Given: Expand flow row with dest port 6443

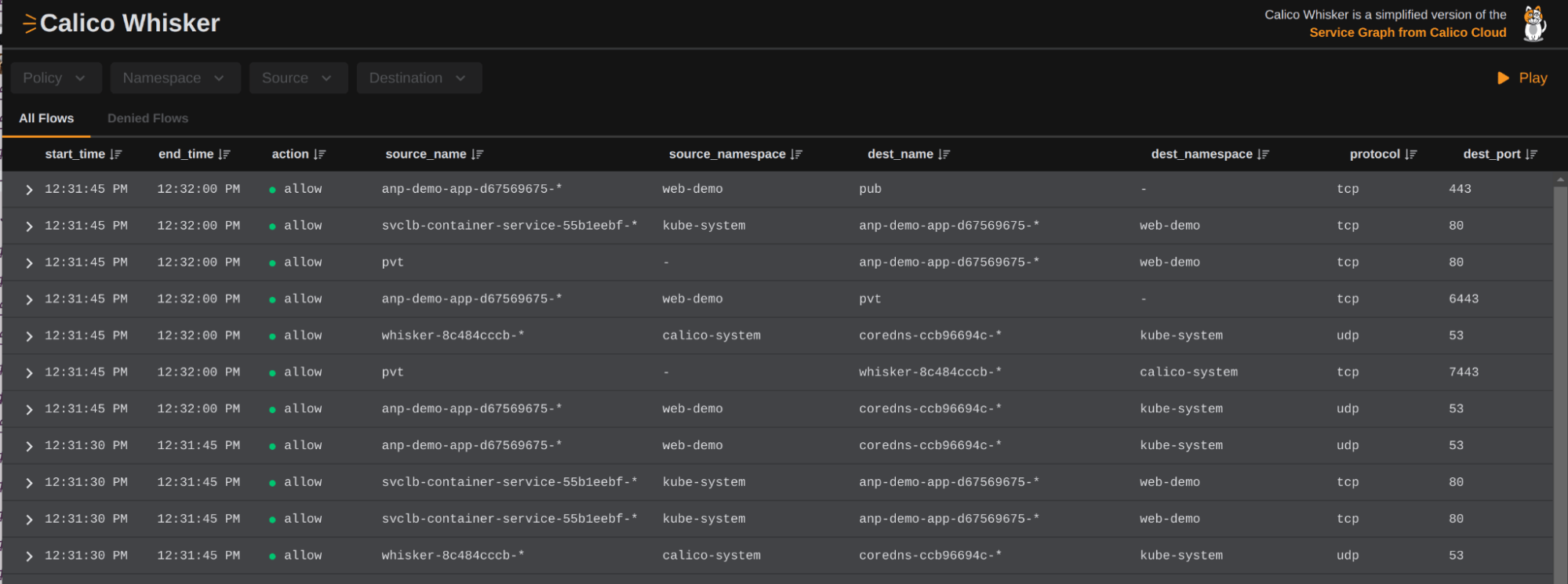Looking at the screenshot, I should pos(29,299).
